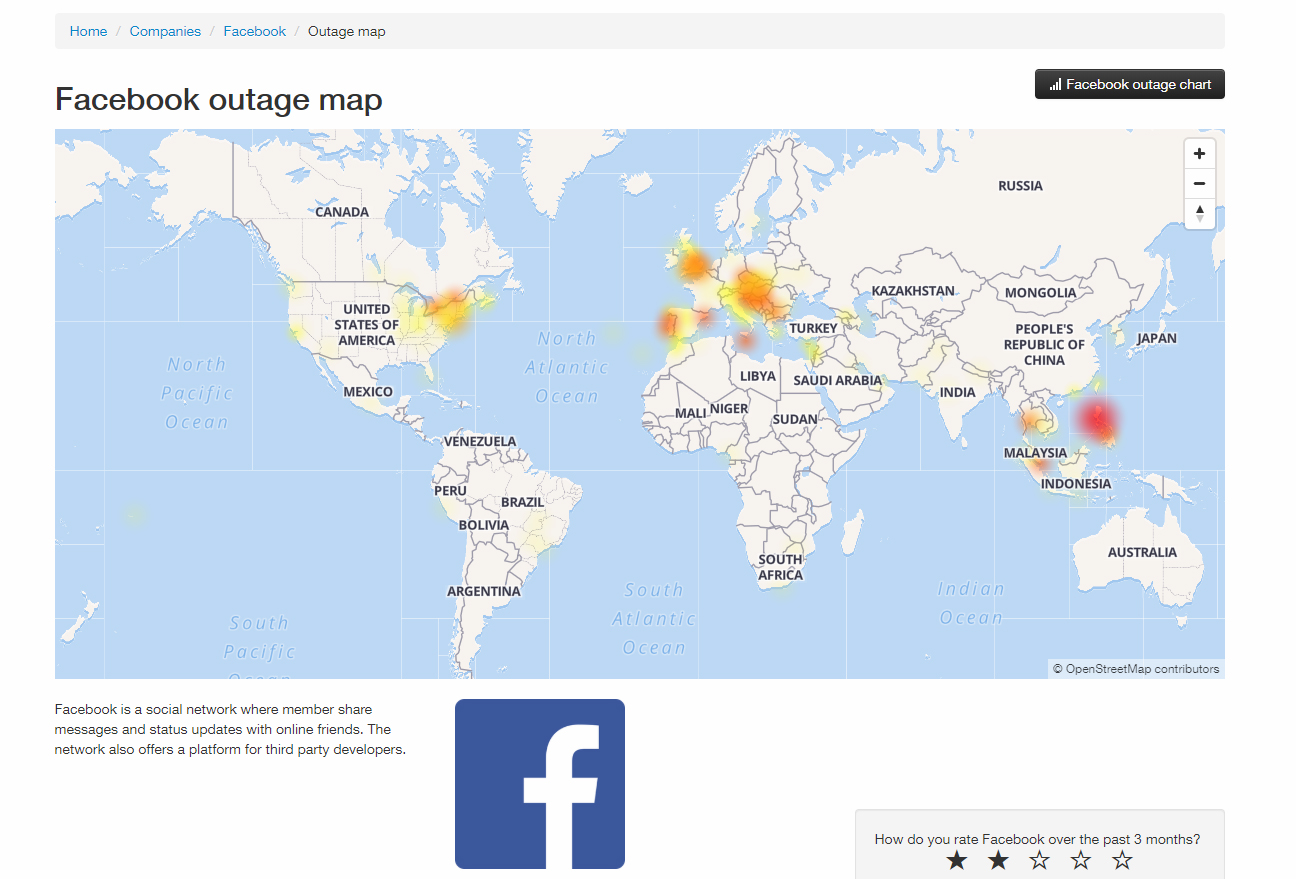Click the North Atlantic Ocean label
The image size is (1296, 879).
point(567,367)
